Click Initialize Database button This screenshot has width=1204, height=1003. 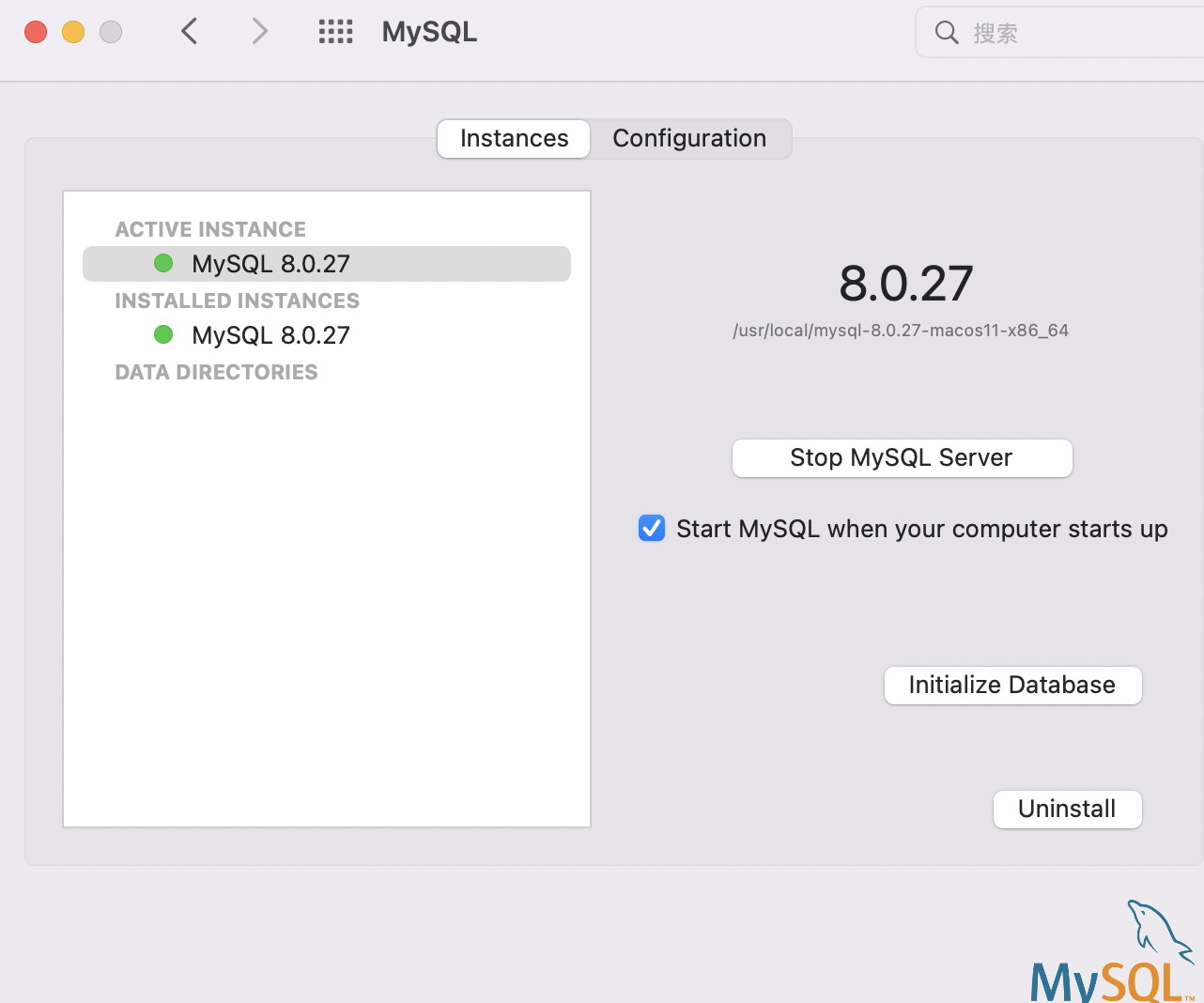pyautogui.click(x=1012, y=686)
